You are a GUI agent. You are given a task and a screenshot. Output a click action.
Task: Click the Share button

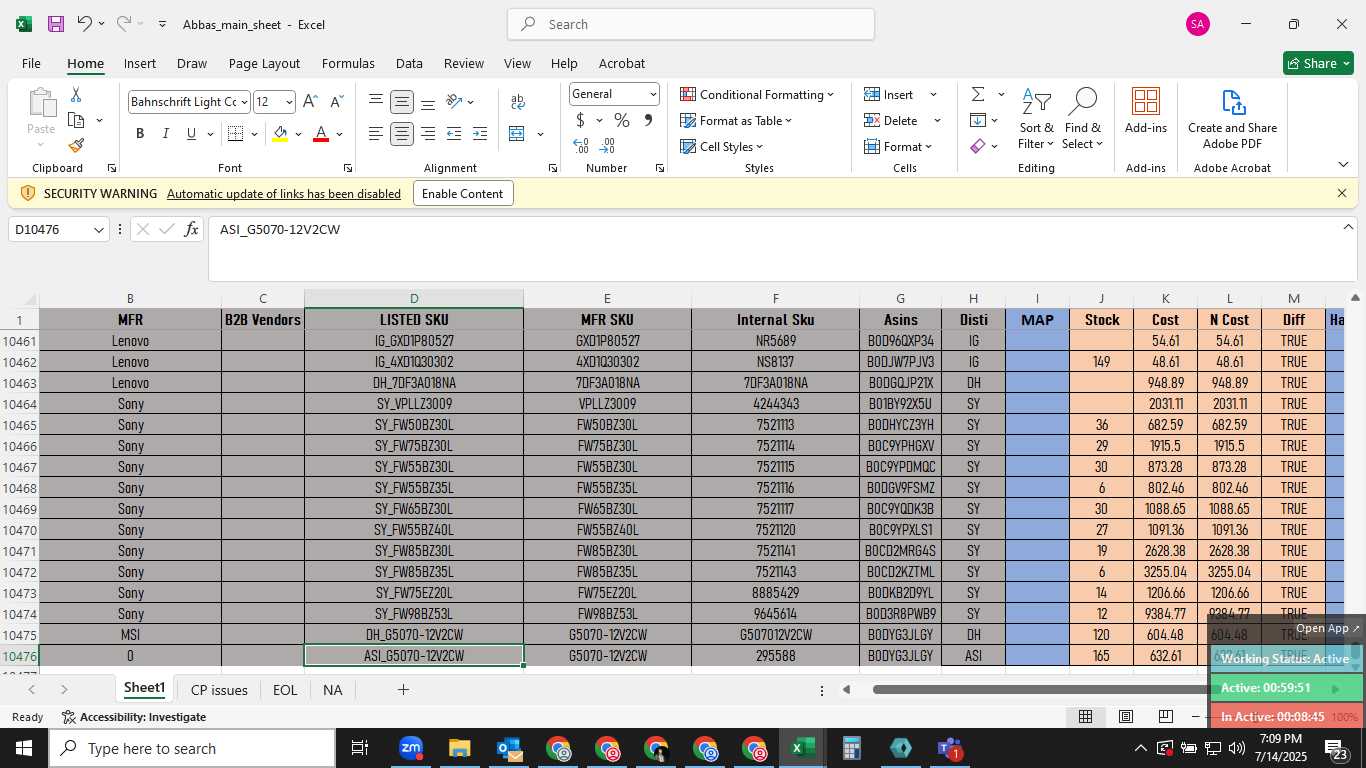(x=1318, y=63)
